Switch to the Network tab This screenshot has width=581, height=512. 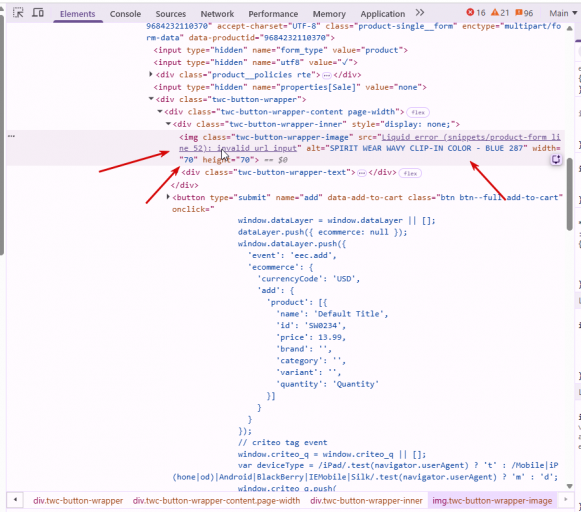pyautogui.click(x=217, y=14)
